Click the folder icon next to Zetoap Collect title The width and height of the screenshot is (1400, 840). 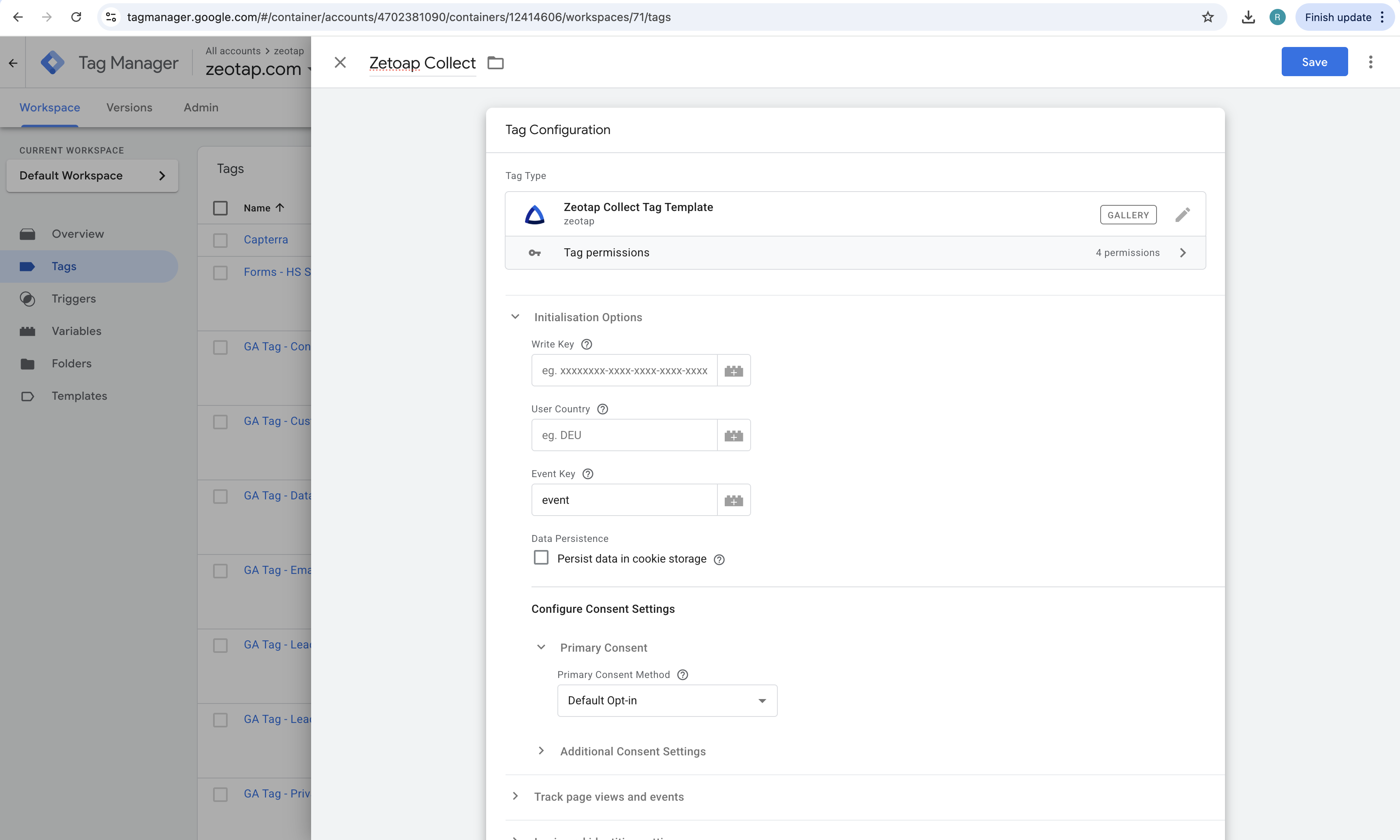pos(496,62)
